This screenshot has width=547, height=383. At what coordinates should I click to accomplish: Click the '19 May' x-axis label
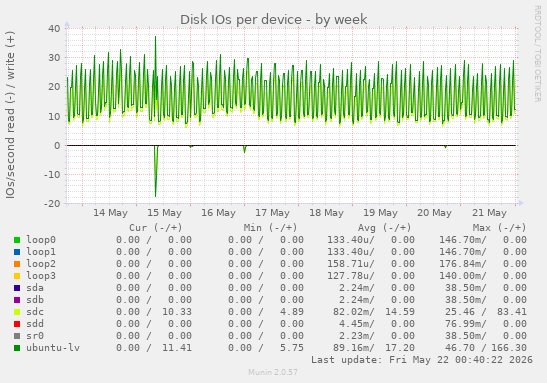point(381,213)
